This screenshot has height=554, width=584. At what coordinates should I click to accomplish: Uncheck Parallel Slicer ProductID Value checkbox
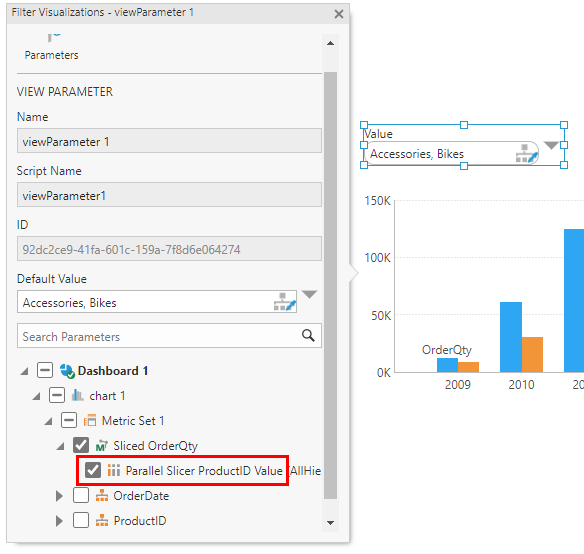(x=93, y=470)
